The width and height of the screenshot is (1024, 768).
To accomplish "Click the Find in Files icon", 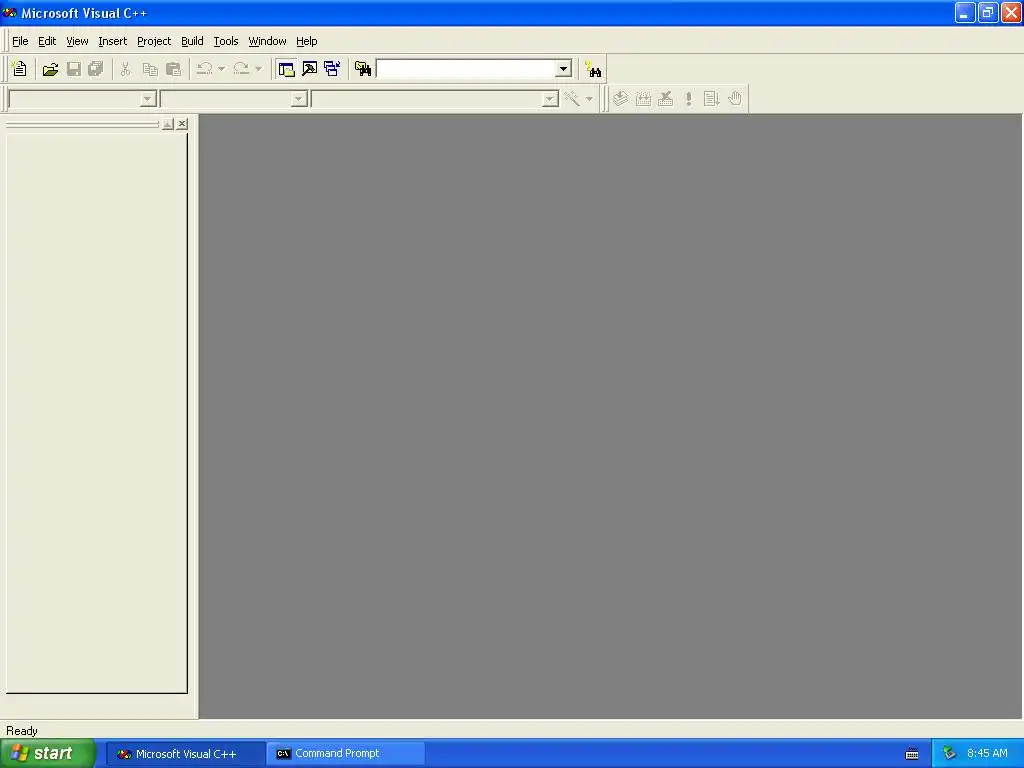I will tap(363, 69).
